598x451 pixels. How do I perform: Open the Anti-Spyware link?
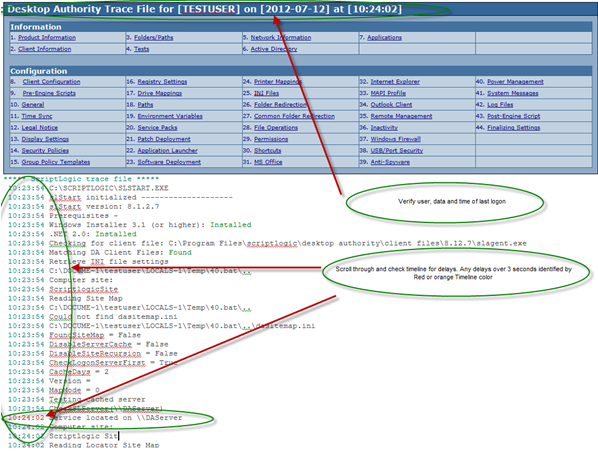(x=390, y=162)
